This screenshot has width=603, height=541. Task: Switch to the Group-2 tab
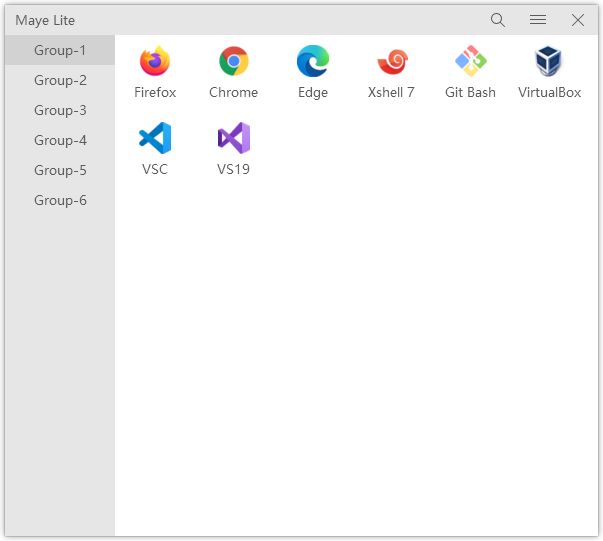[60, 80]
